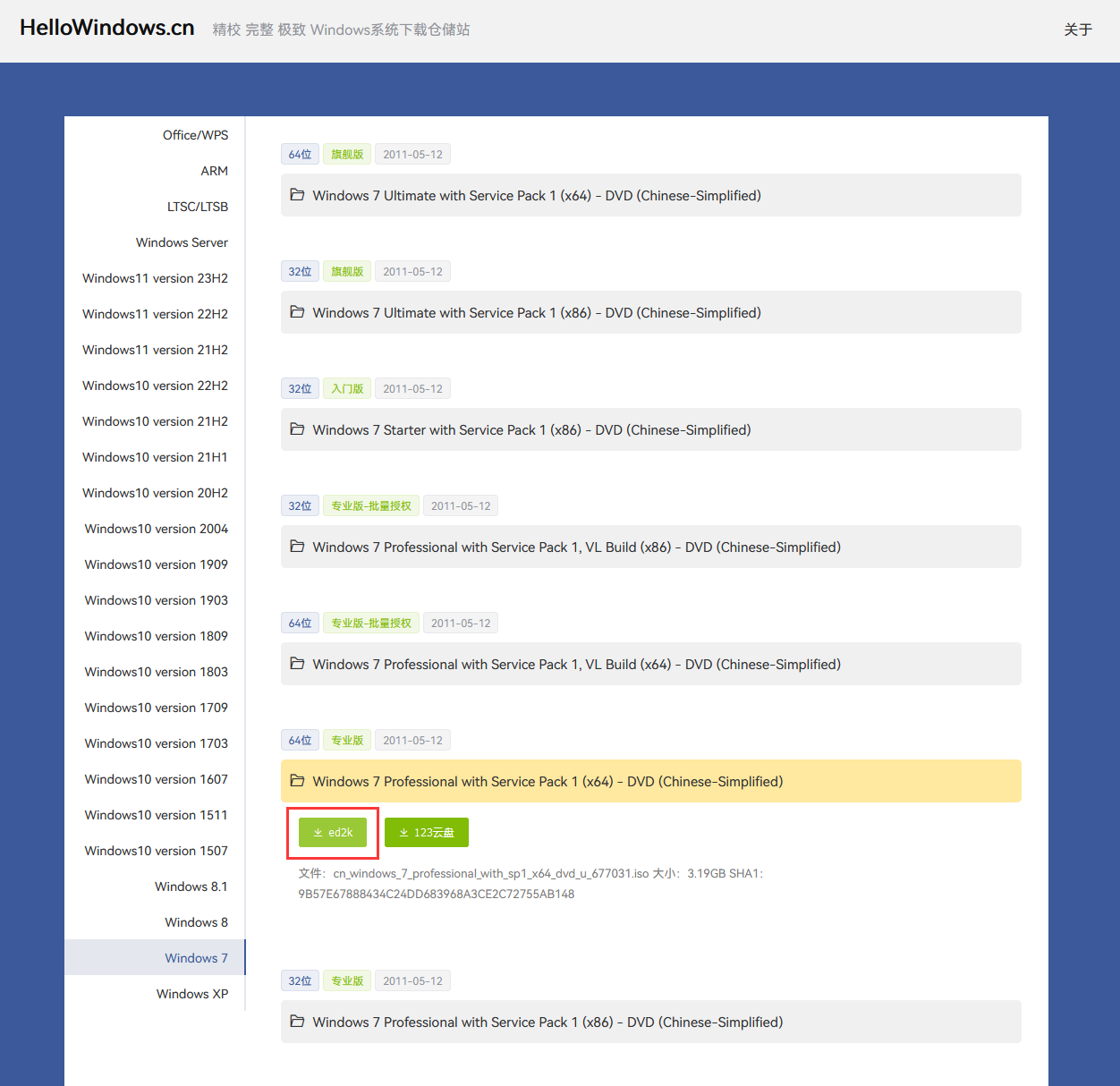This screenshot has height=1086, width=1120.
Task: Go to HelloWindows.cn home logo
Action: click(107, 28)
